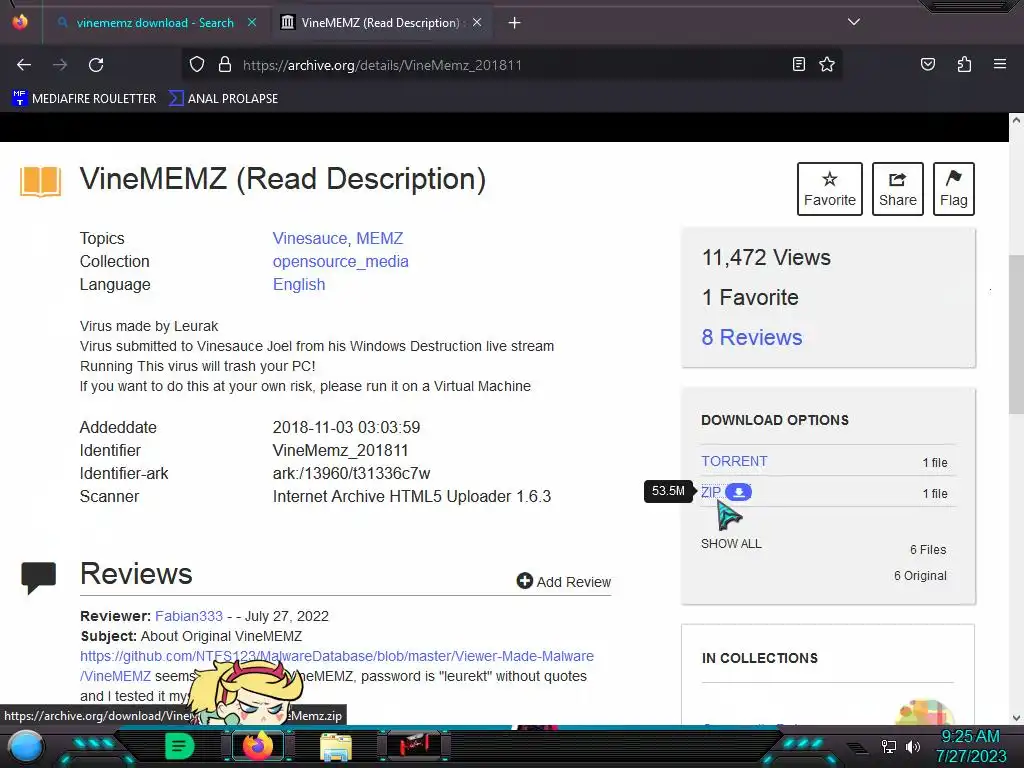Screen dimensions: 1024x768
Task: Click the ZIP download link
Action: (x=711, y=492)
